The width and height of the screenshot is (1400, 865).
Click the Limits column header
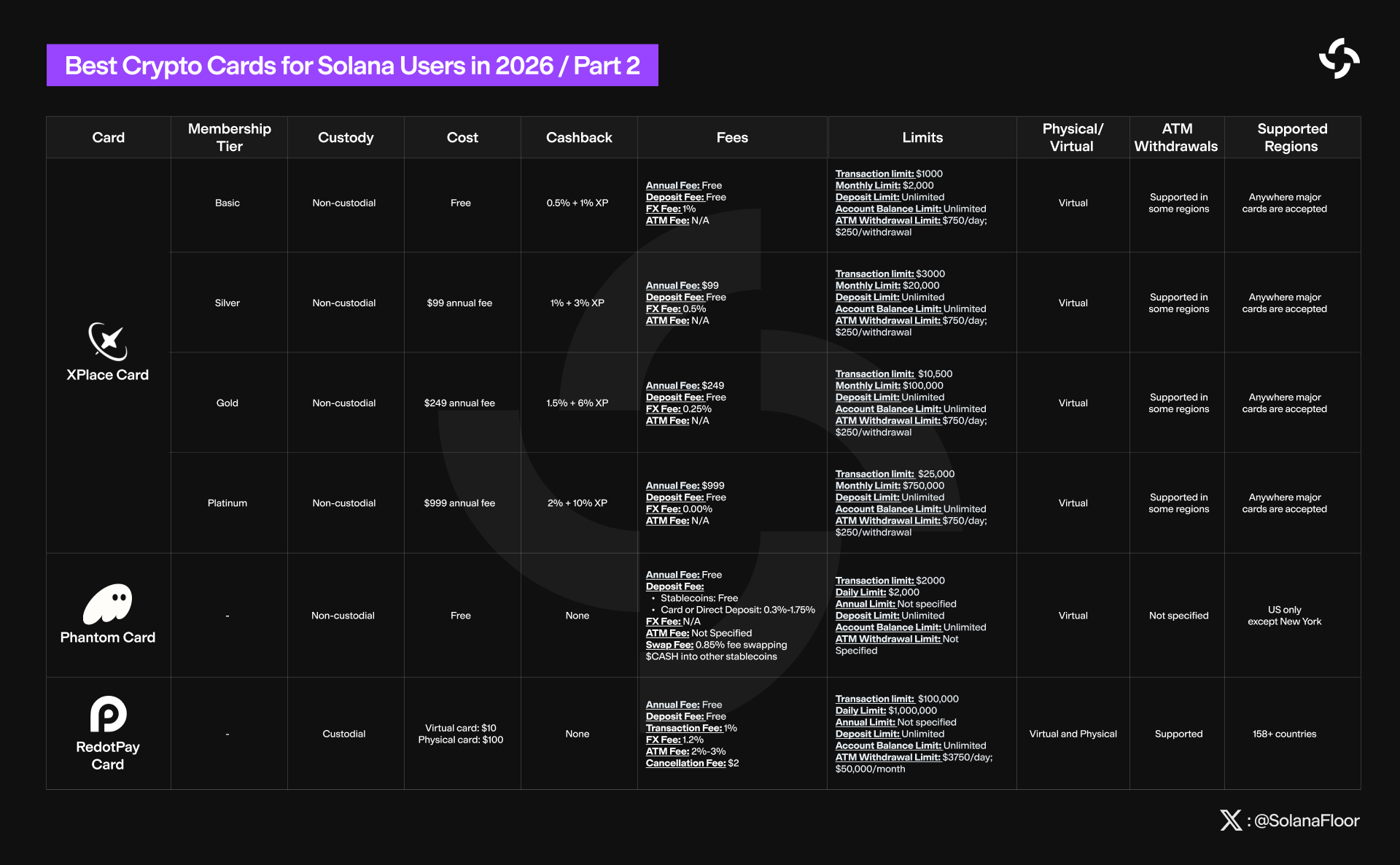pyautogui.click(x=922, y=137)
